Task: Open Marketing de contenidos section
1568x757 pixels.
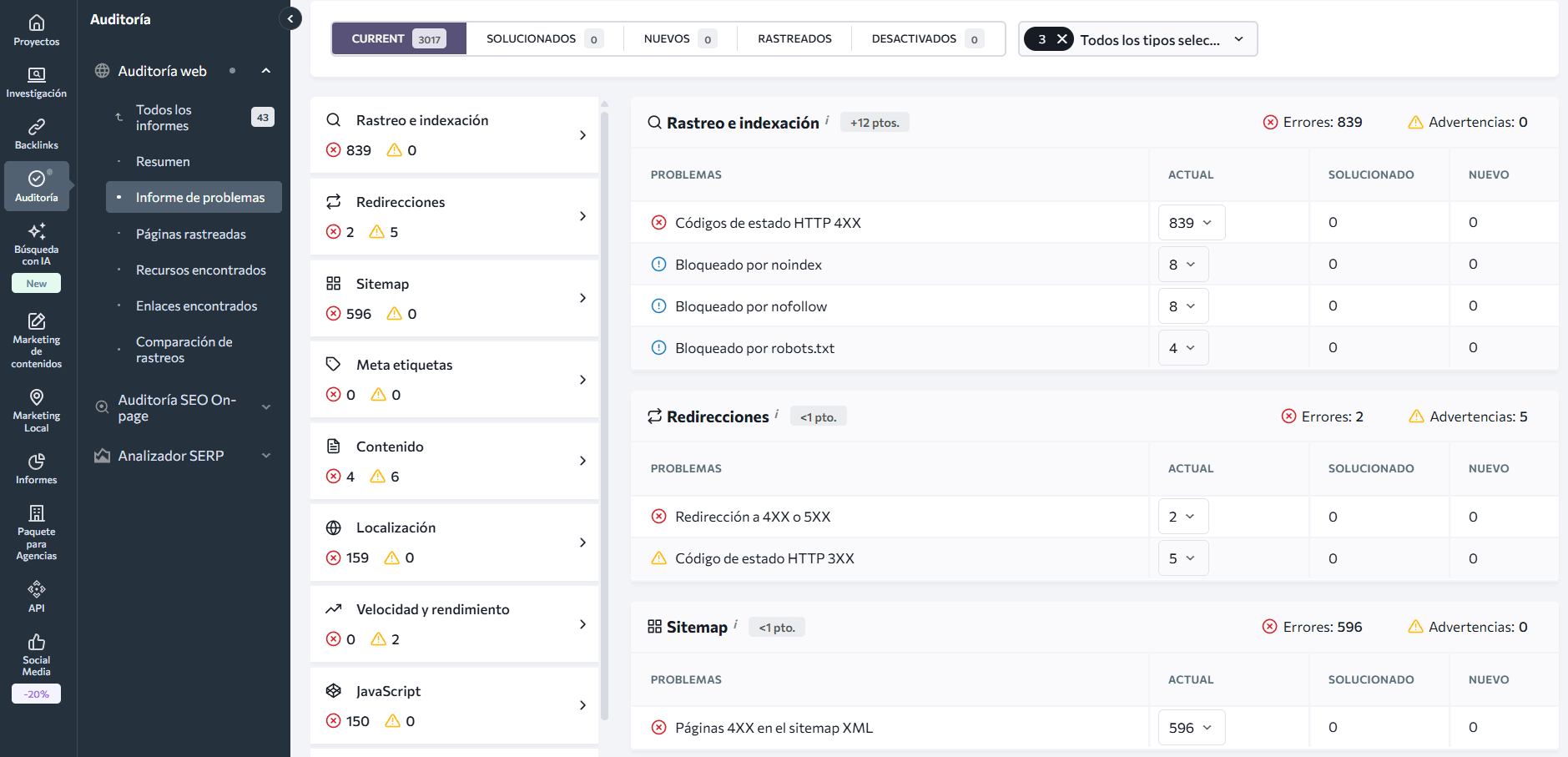Action: (x=37, y=339)
